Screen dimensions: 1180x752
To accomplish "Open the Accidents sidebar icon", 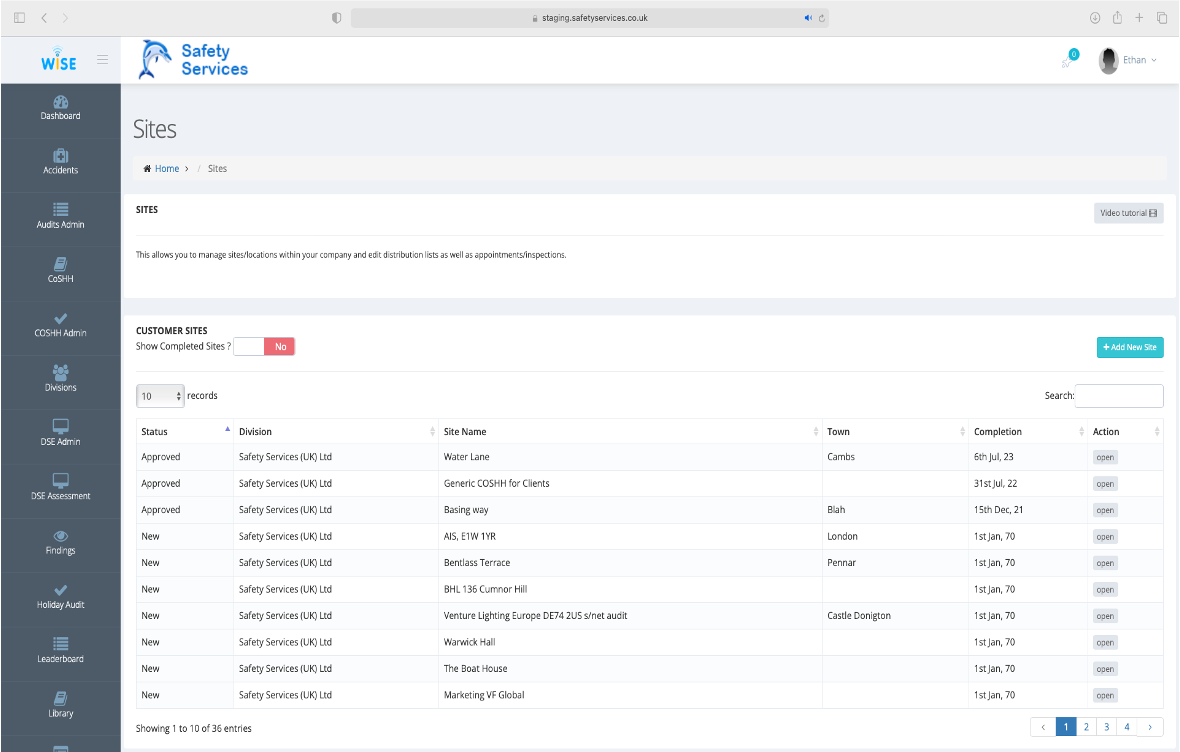I will pos(60,156).
